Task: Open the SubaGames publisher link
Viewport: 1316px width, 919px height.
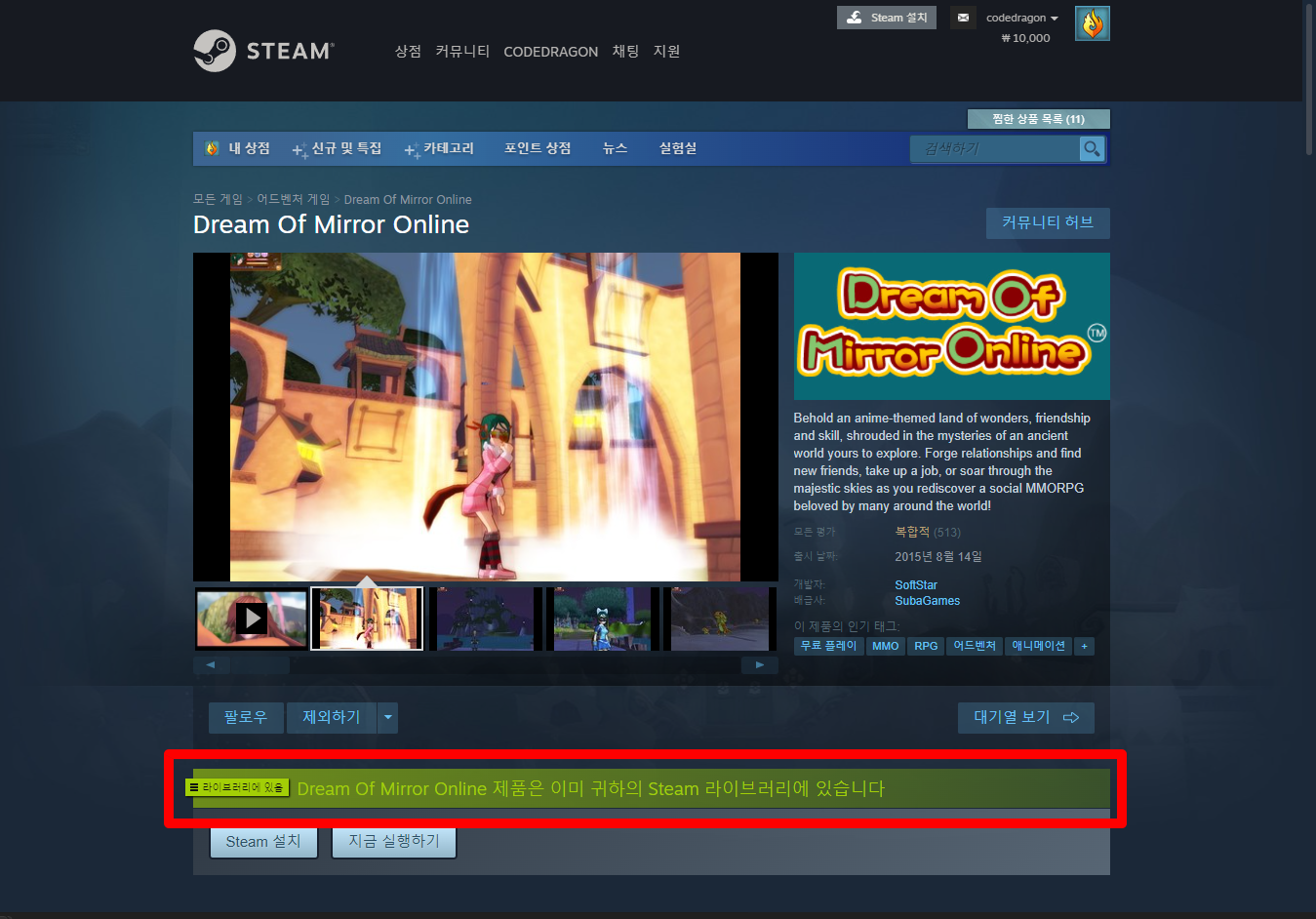Action: pyautogui.click(x=928, y=601)
